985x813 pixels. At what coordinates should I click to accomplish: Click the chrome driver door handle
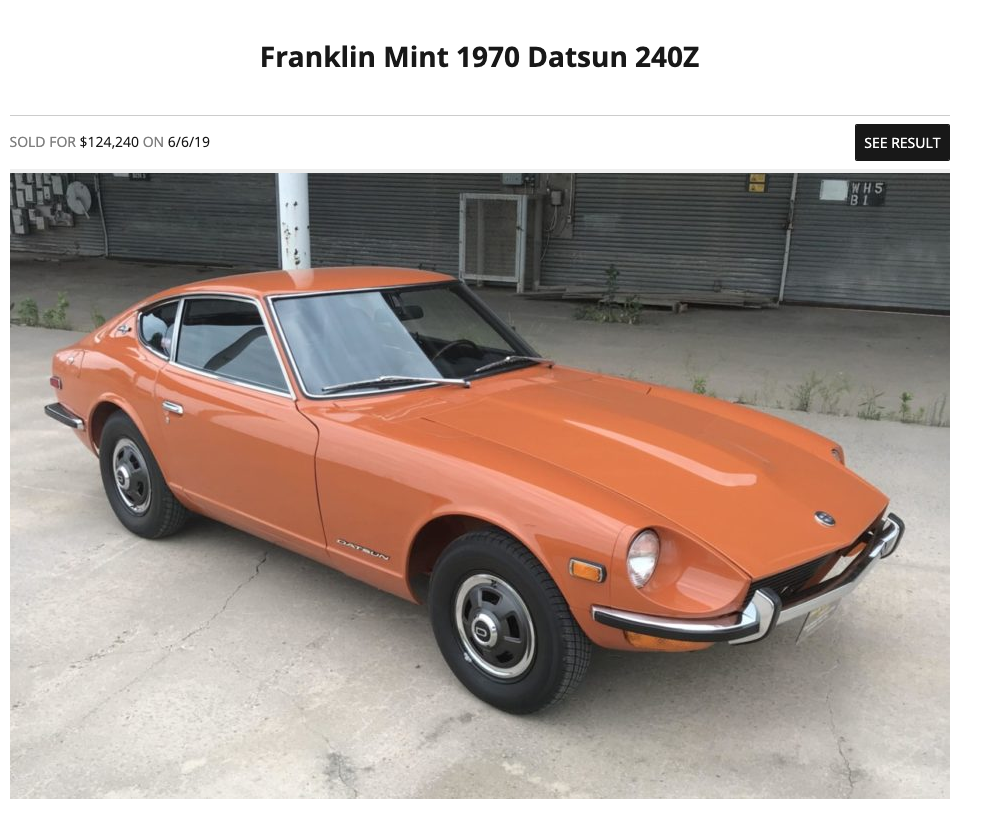[173, 408]
